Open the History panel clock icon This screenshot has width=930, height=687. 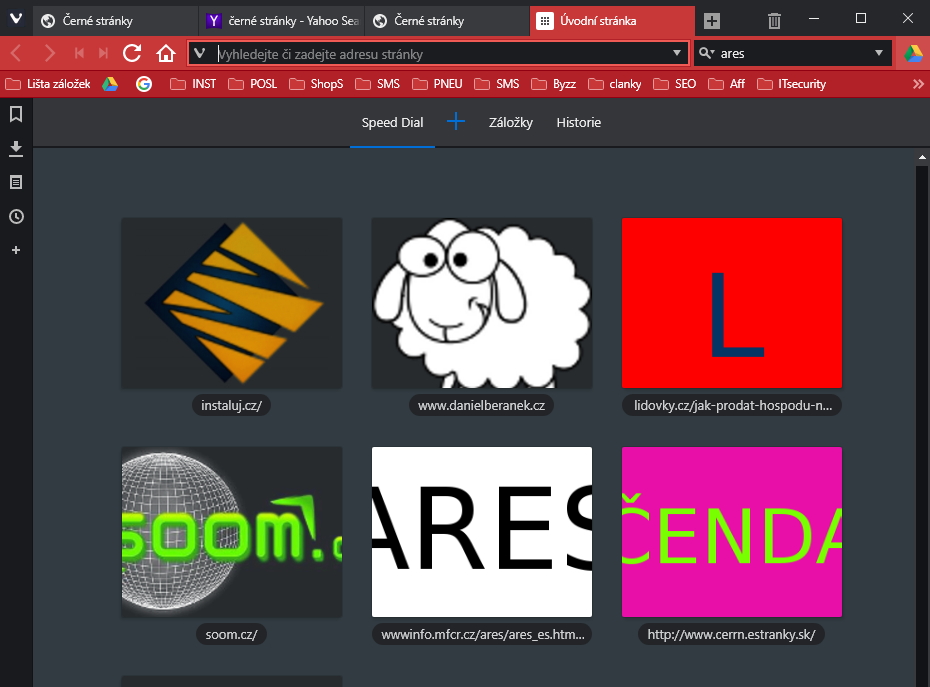[16, 217]
